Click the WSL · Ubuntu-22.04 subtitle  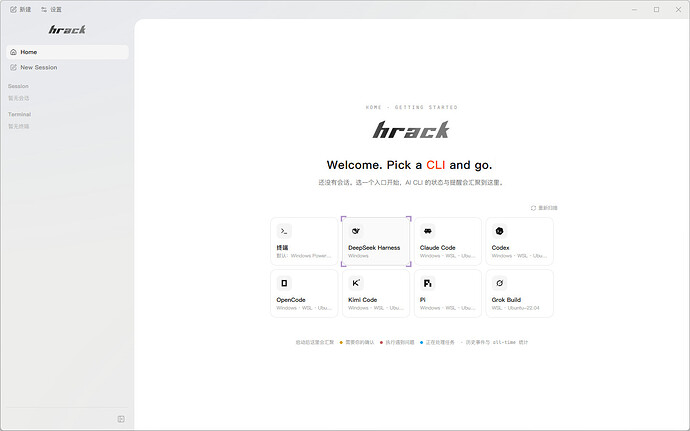click(515, 308)
